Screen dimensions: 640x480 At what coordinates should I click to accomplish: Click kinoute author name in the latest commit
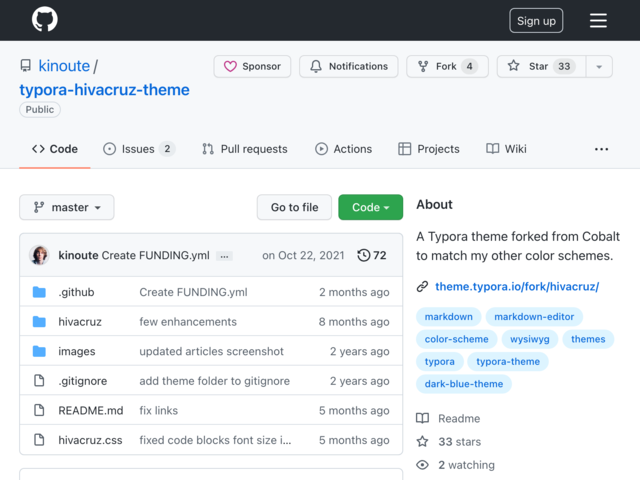click(x=78, y=256)
